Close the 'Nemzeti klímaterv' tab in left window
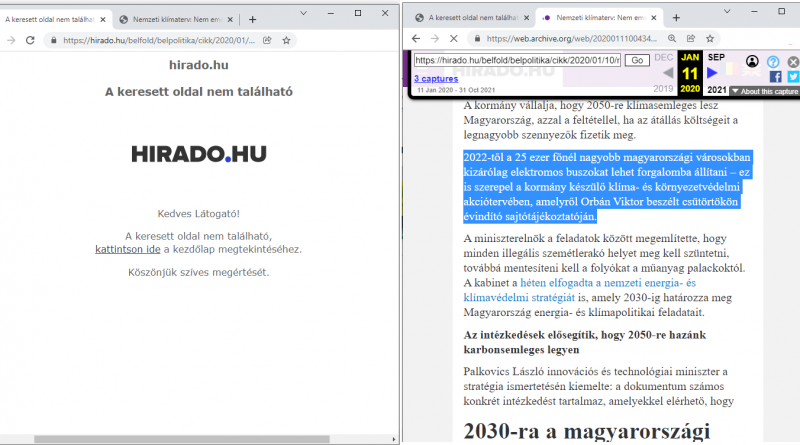The width and height of the screenshot is (800, 445). 230,19
